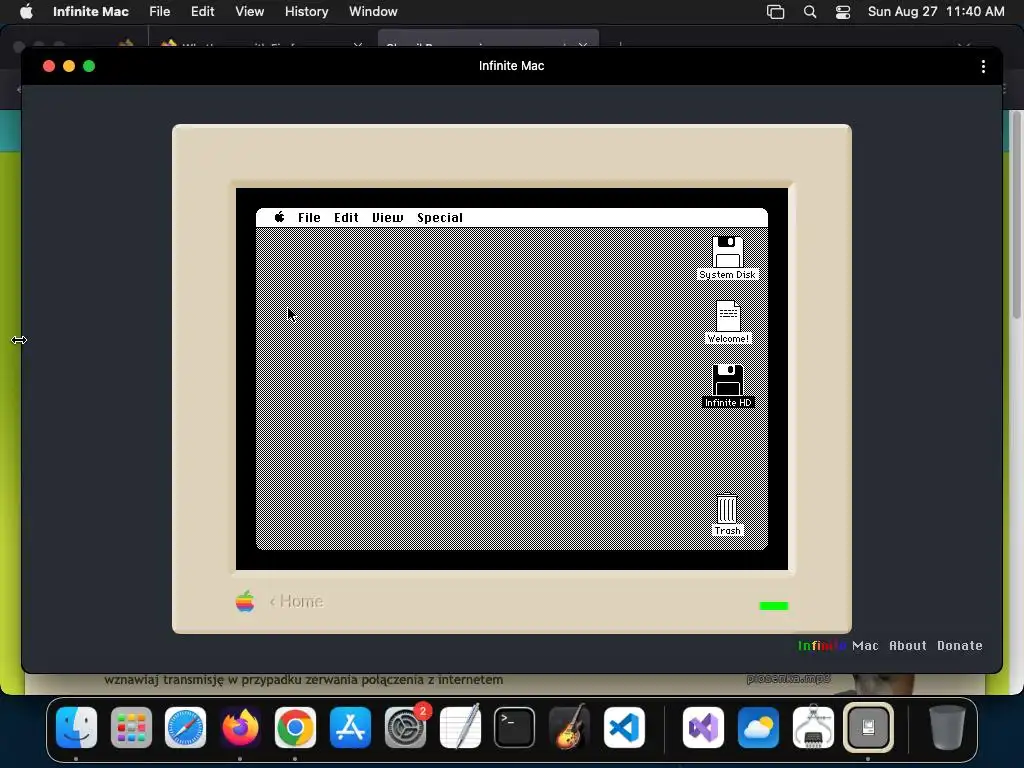The height and width of the screenshot is (768, 1024).
Task: Open Control Center in menu bar
Action: coord(843,12)
